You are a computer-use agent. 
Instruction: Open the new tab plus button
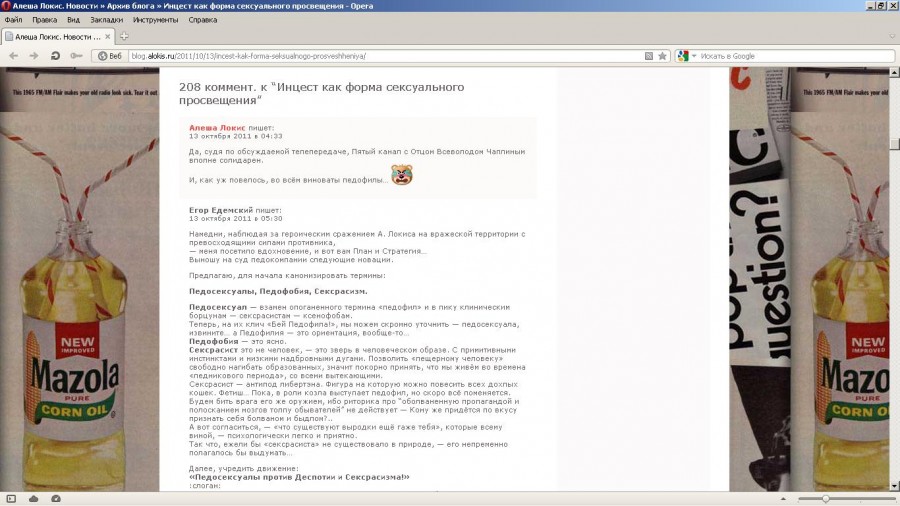(x=125, y=37)
